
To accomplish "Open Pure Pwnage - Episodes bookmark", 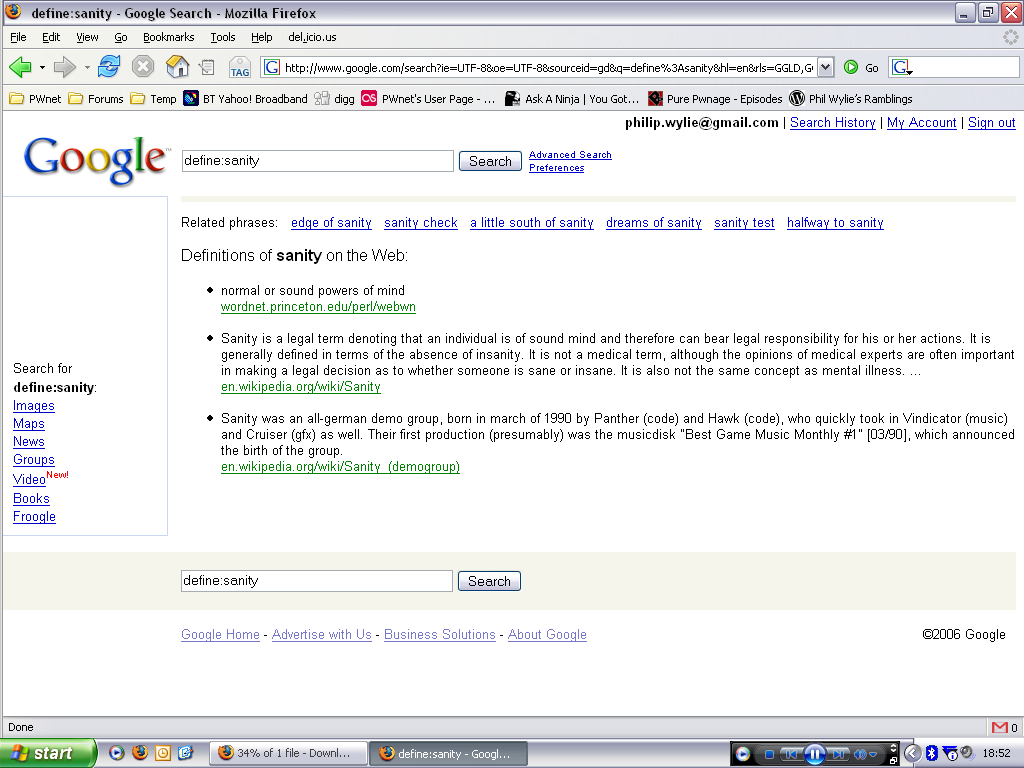I will pyautogui.click(x=715, y=99).
